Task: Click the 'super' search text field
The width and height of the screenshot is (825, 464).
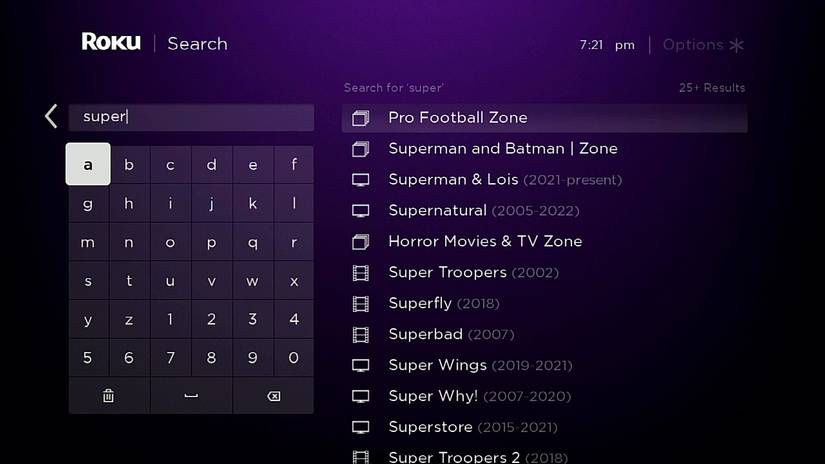Action: coord(191,117)
